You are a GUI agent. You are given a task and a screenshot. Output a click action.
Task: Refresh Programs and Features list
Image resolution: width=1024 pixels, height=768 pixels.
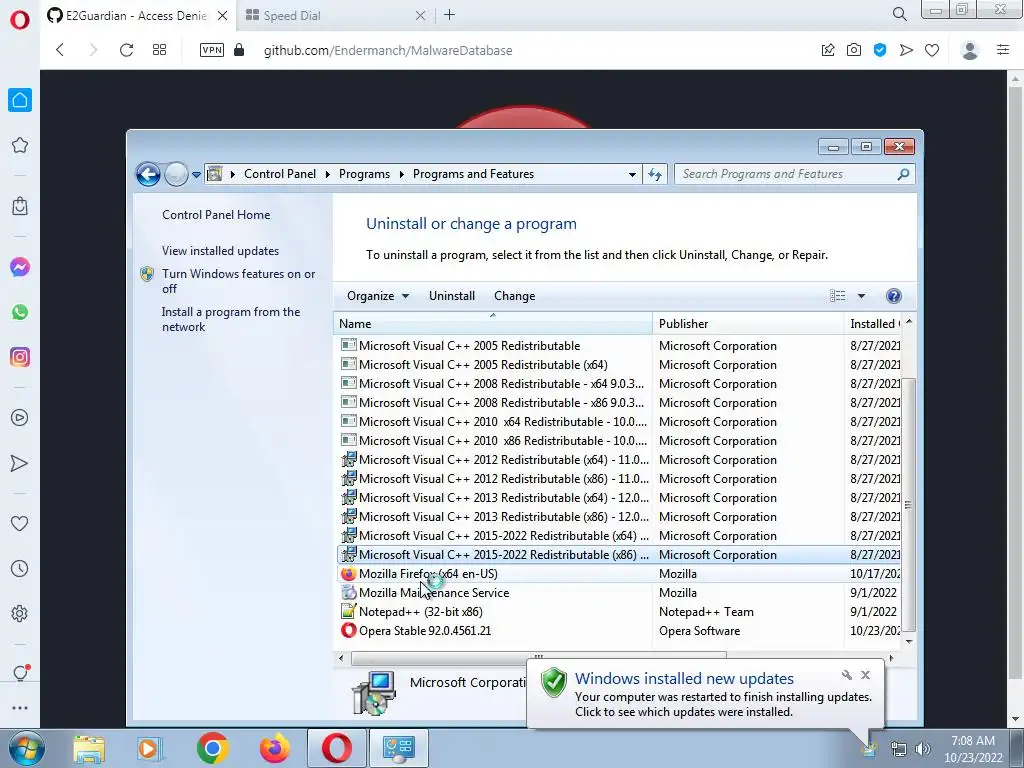click(654, 174)
